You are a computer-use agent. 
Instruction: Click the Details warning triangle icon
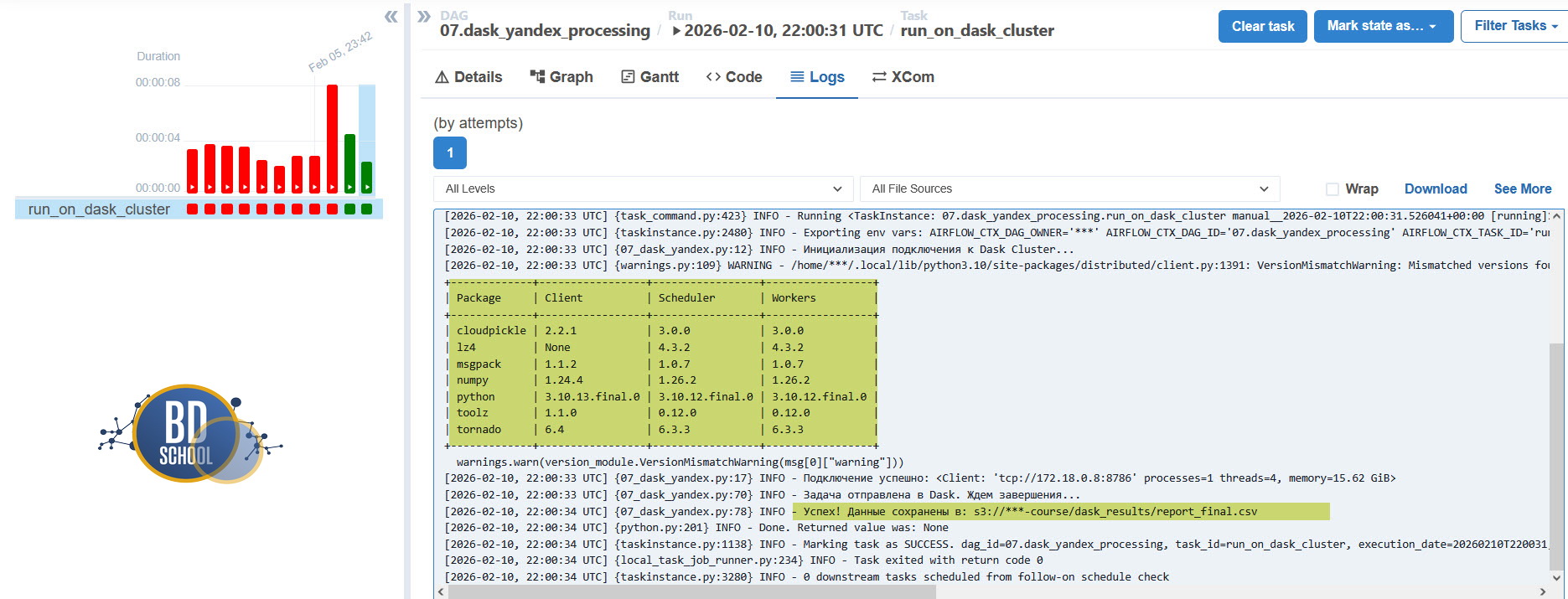pyautogui.click(x=442, y=77)
